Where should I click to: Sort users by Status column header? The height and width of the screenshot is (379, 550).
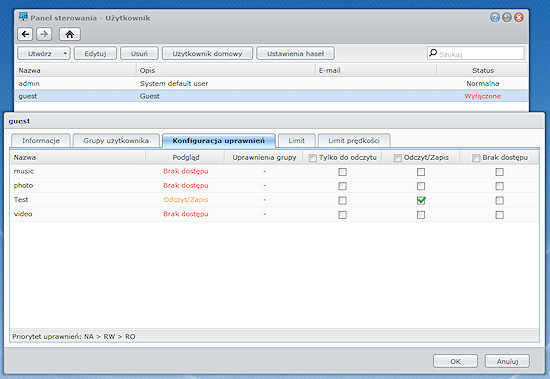[483, 71]
